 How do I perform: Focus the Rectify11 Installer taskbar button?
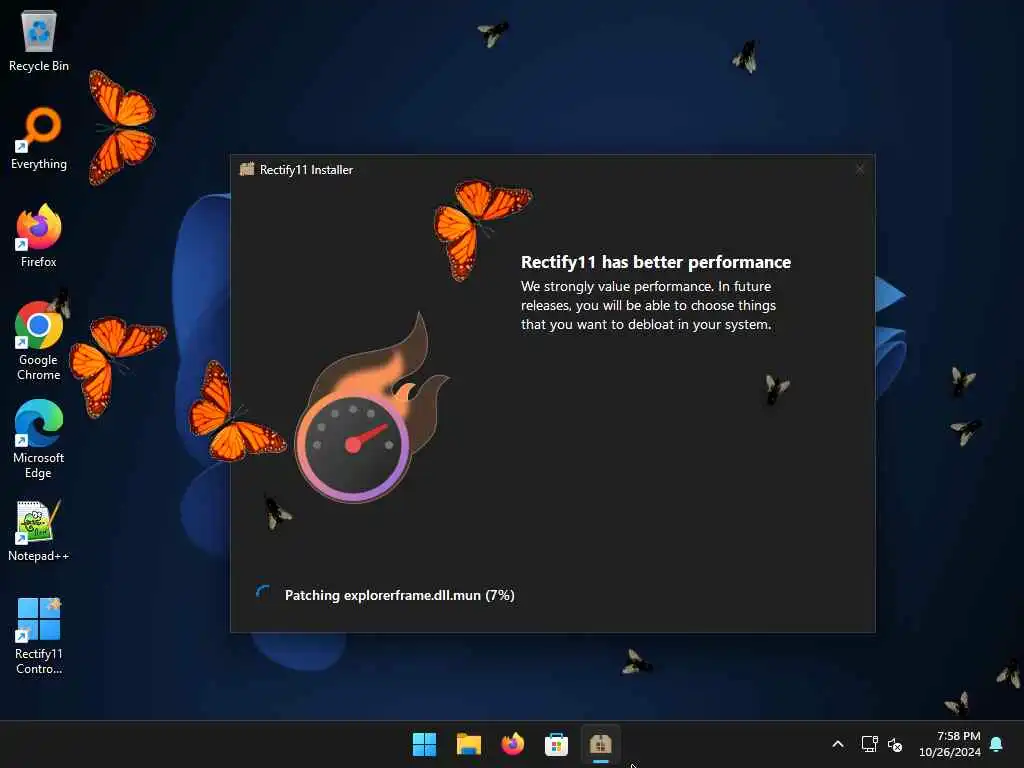(x=600, y=744)
